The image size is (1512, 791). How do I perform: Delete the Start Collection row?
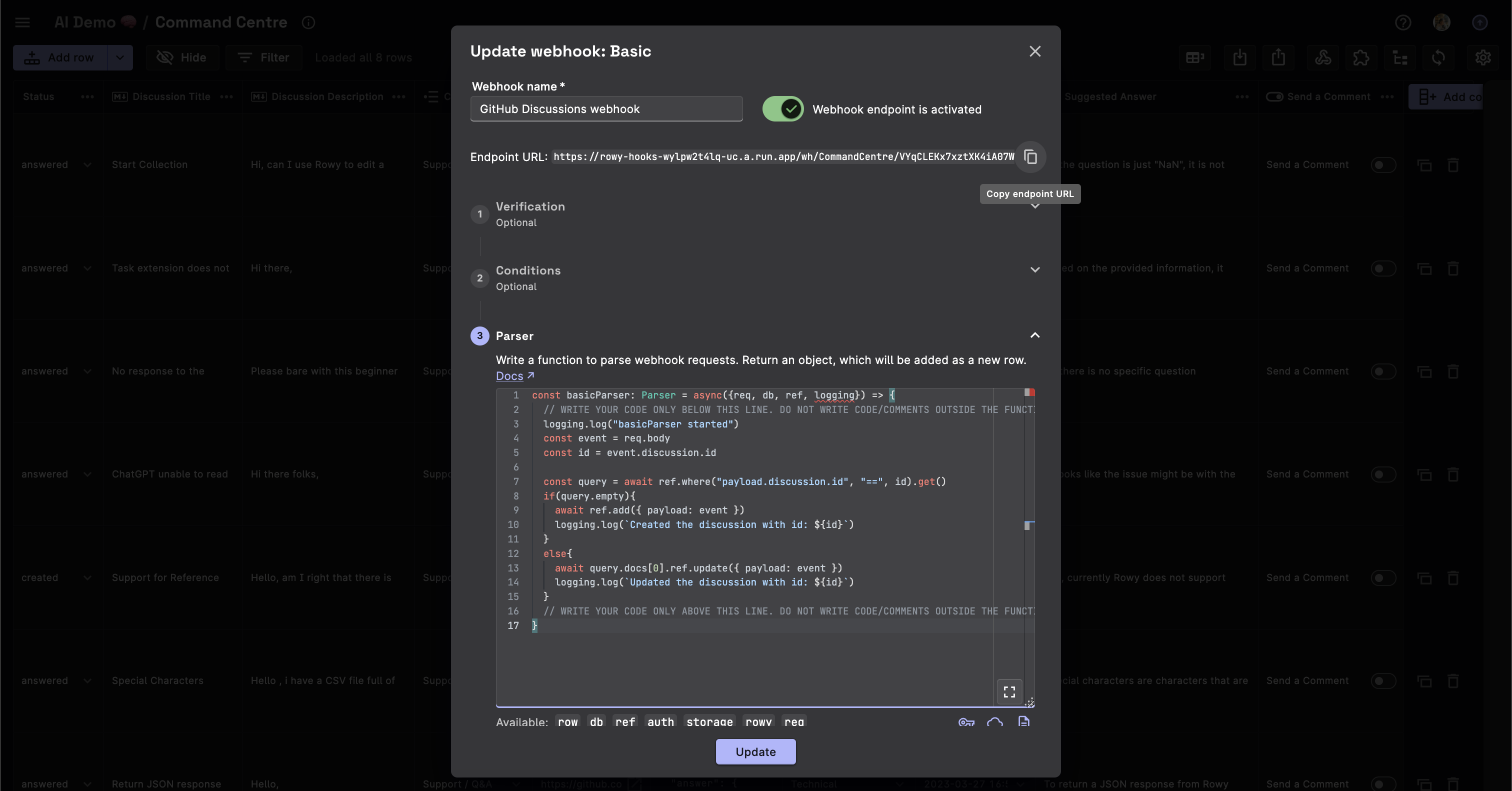coord(1452,165)
